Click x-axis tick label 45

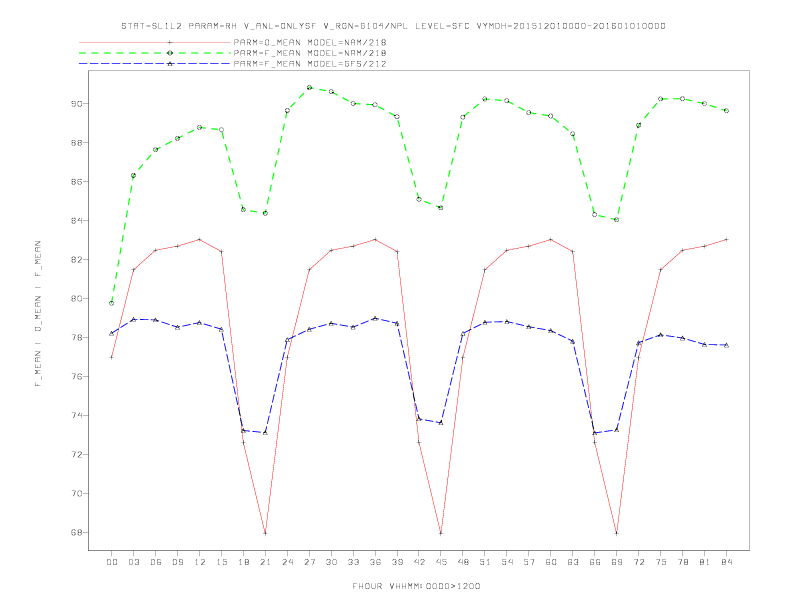441,562
